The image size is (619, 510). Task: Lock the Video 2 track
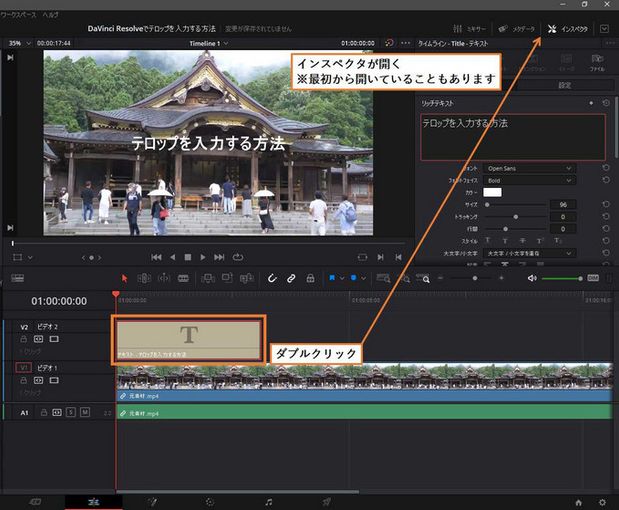click(x=24, y=339)
